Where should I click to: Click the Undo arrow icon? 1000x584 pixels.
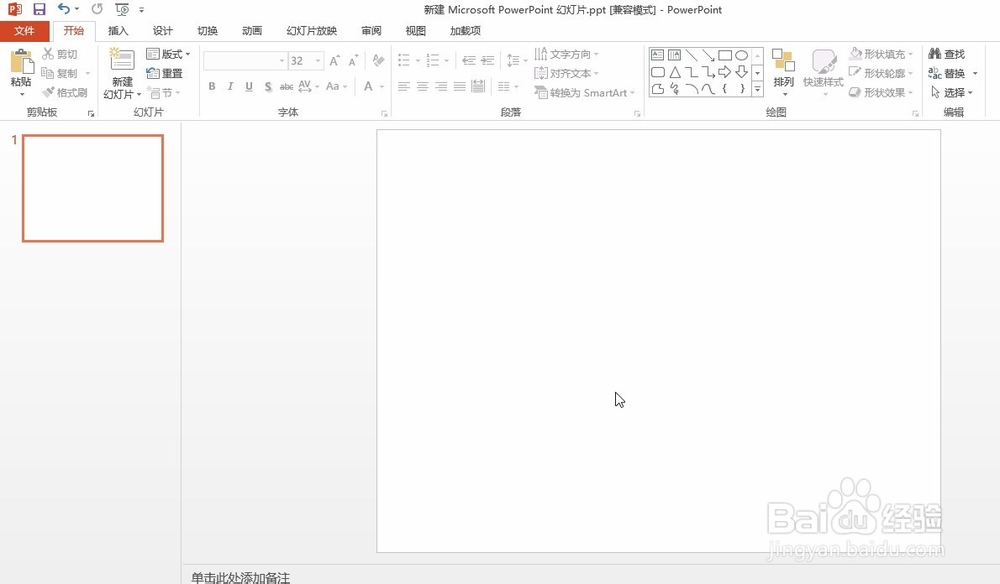[64, 9]
